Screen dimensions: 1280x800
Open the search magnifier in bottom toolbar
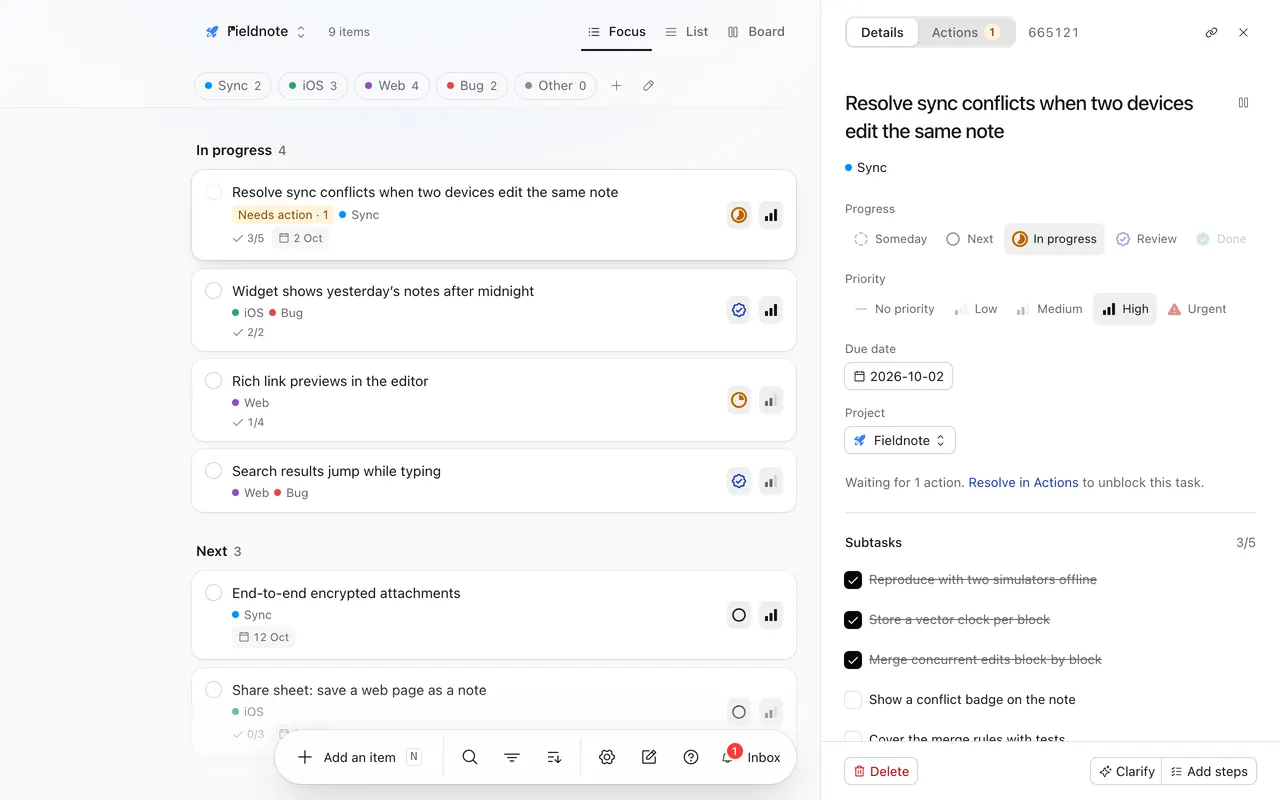tap(470, 757)
